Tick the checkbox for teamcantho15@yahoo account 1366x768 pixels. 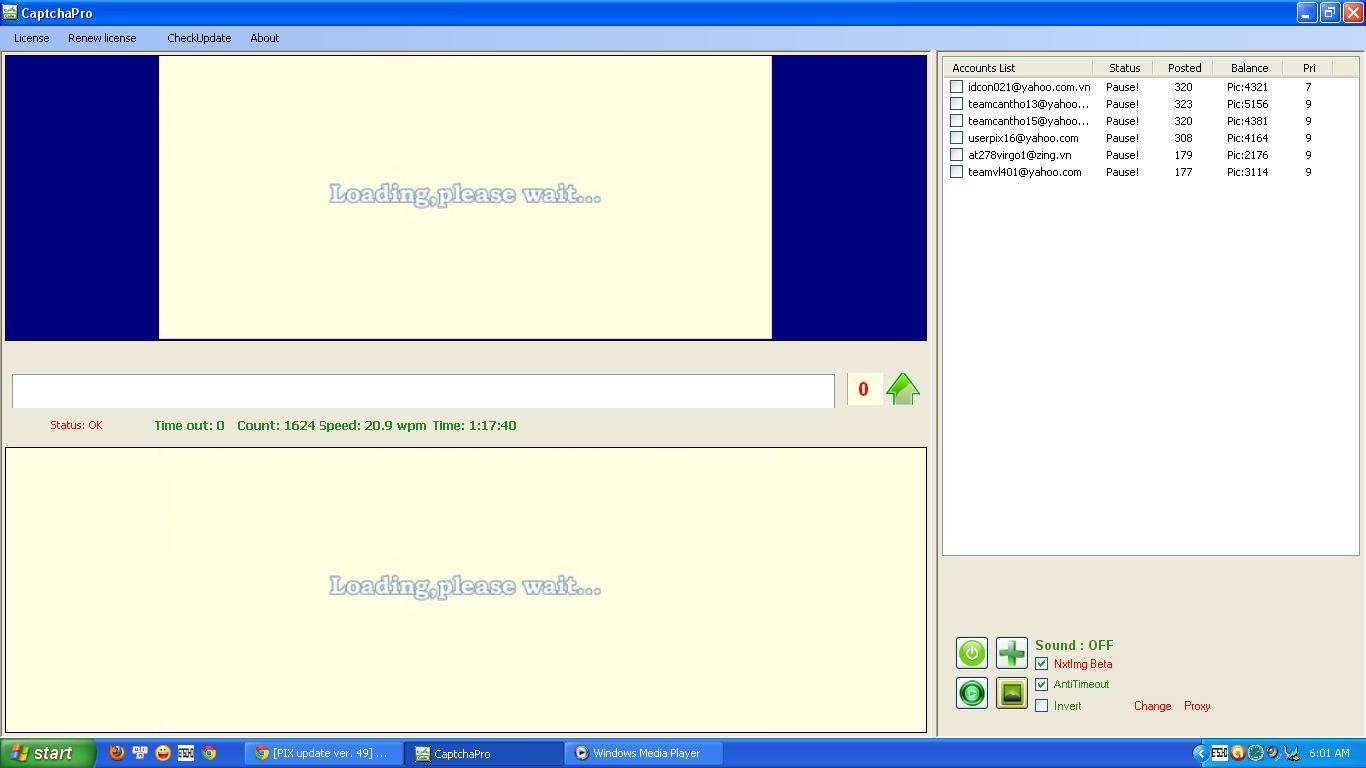click(956, 121)
